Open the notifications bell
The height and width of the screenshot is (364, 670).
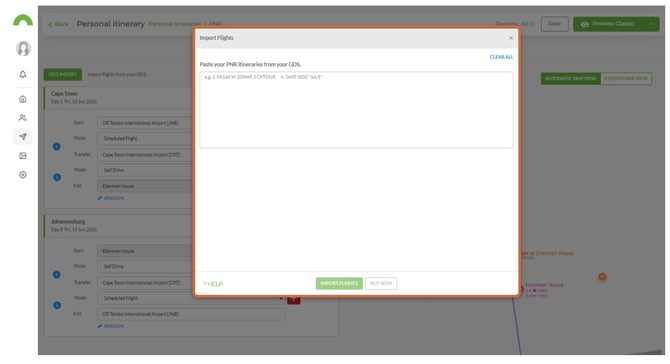point(23,74)
